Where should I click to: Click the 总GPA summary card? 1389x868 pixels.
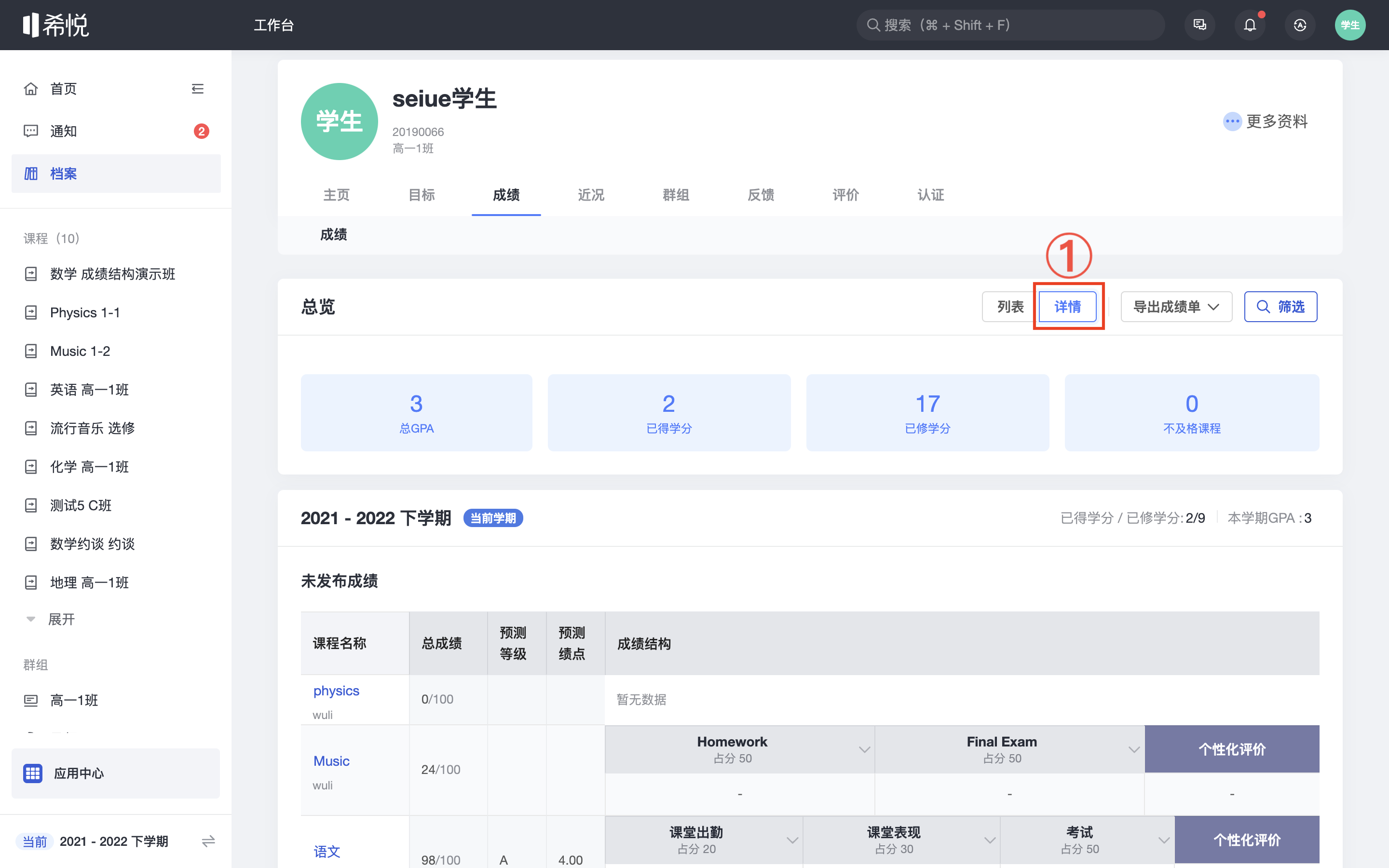416,412
